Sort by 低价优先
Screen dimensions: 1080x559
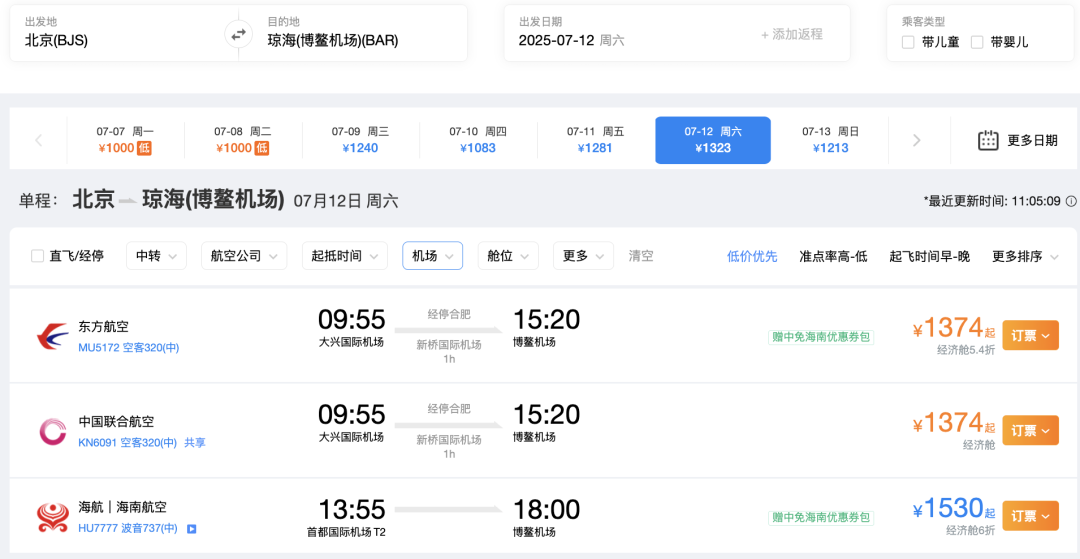point(752,257)
